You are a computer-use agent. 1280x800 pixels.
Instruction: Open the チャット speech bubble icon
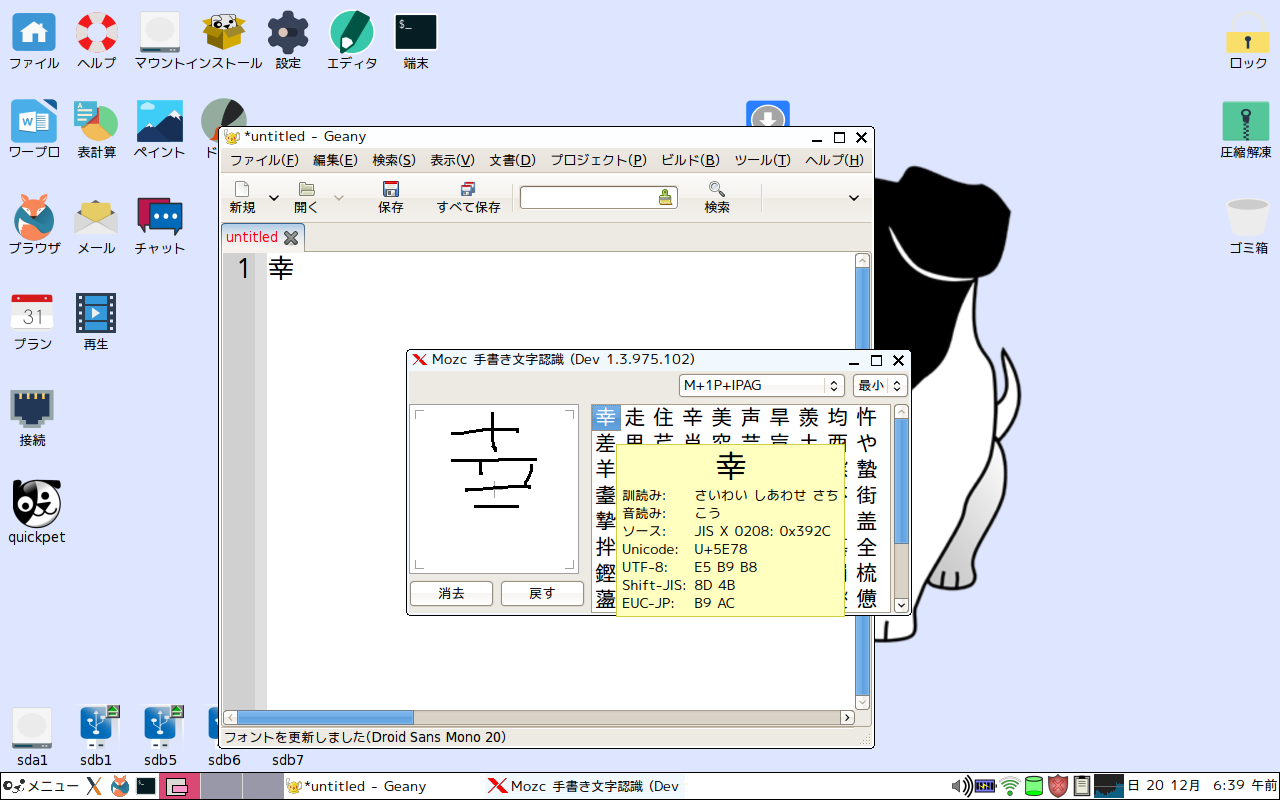[160, 217]
